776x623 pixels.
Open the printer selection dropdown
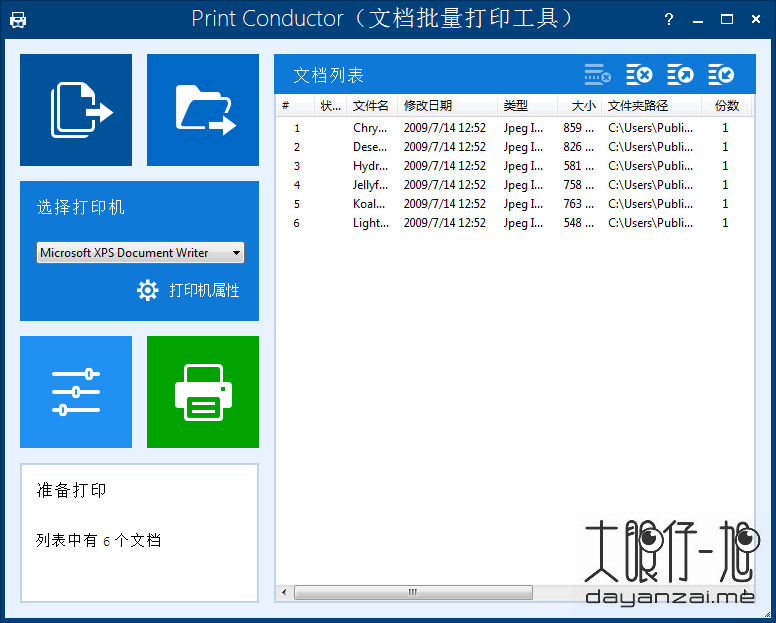click(140, 252)
